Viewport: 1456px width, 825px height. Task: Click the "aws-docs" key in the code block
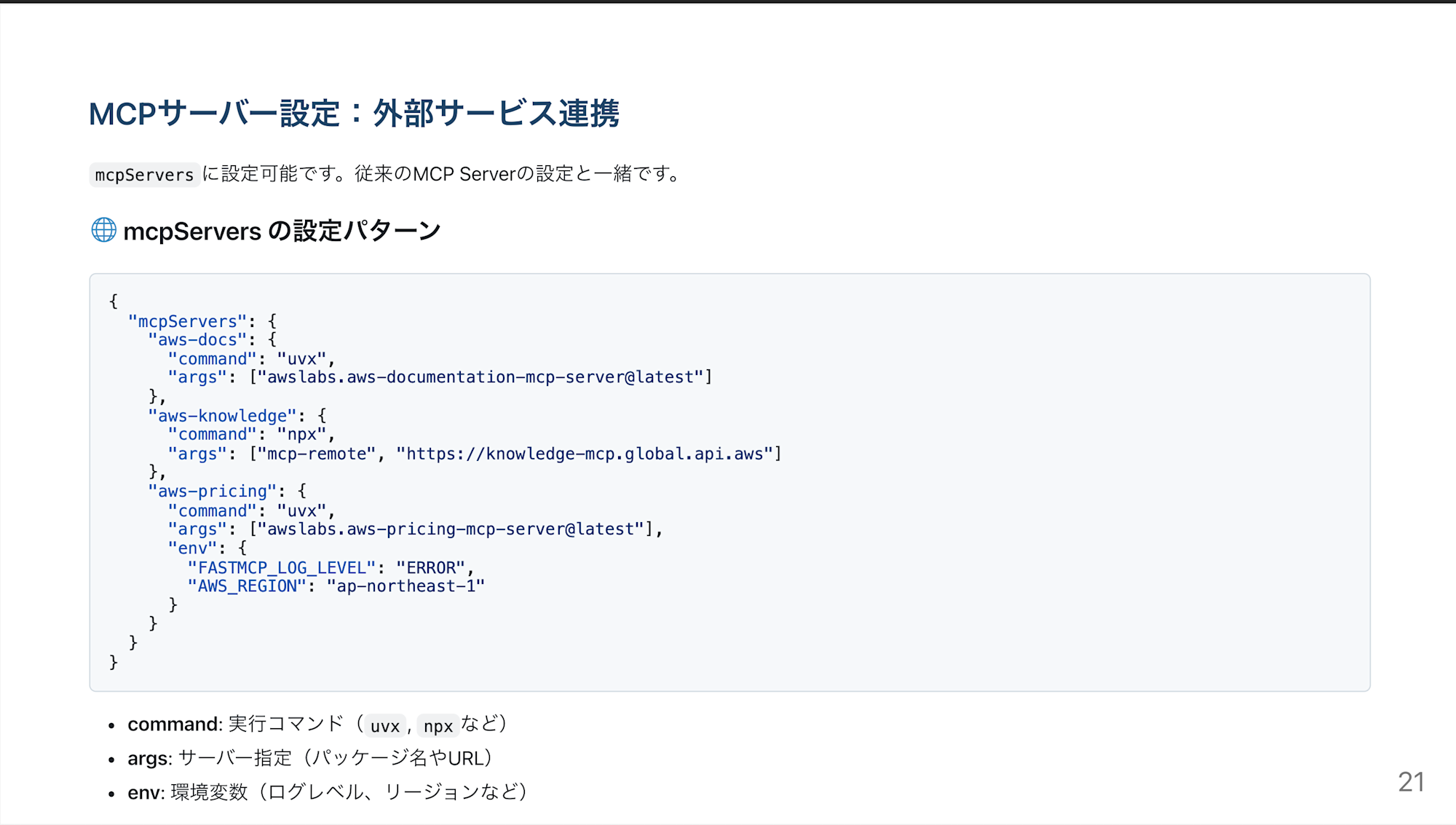click(197, 340)
